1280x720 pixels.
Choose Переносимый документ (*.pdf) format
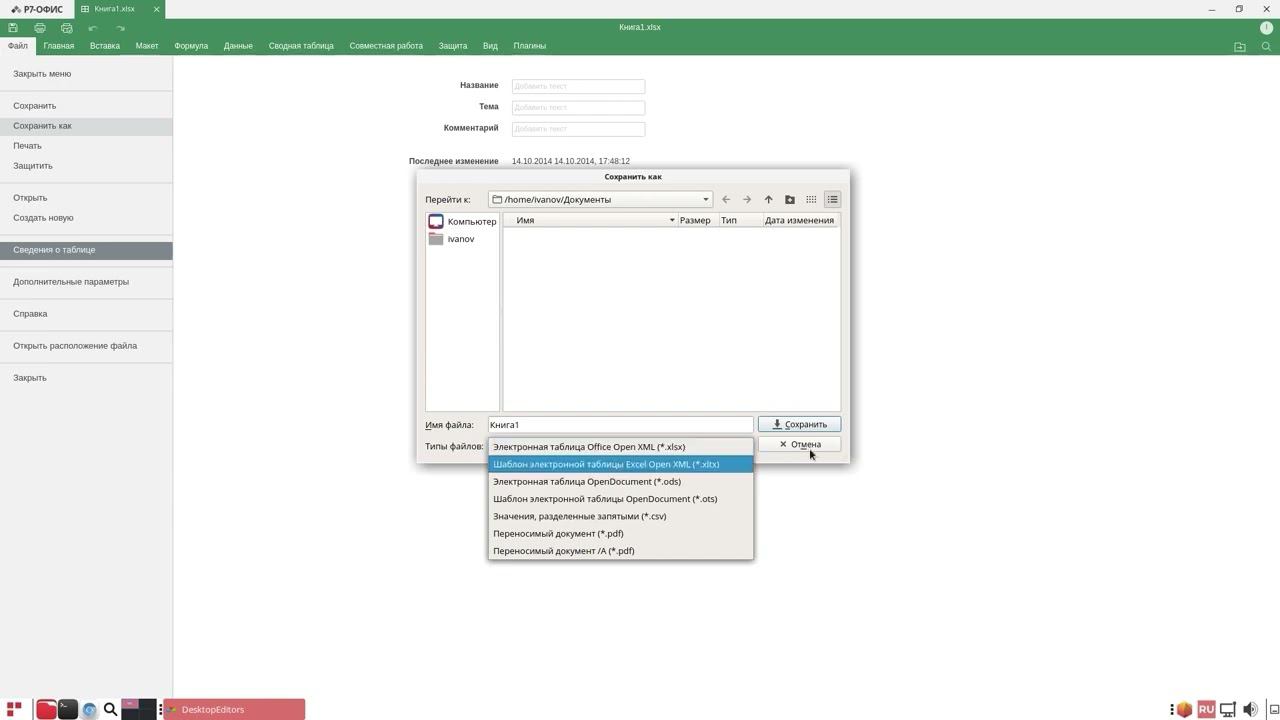620,533
